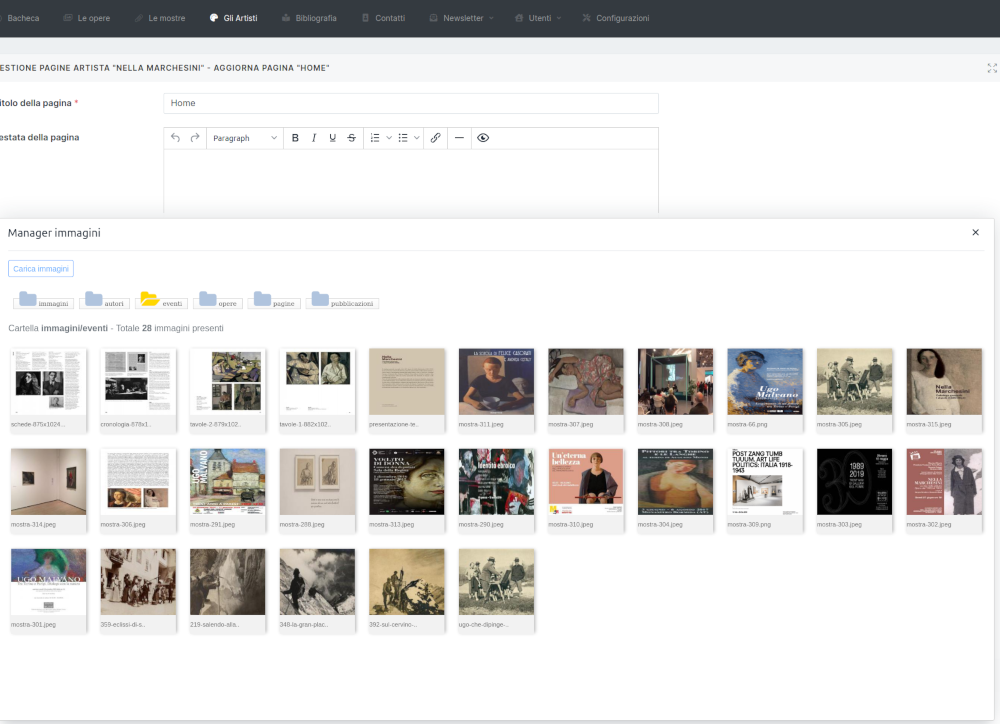Insert a numbered list
1000x724 pixels.
375,138
